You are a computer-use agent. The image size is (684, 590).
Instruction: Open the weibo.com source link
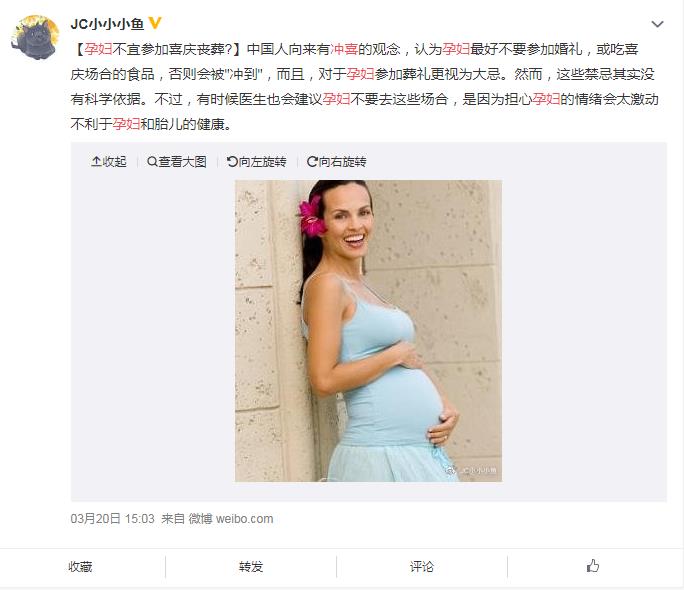click(244, 518)
